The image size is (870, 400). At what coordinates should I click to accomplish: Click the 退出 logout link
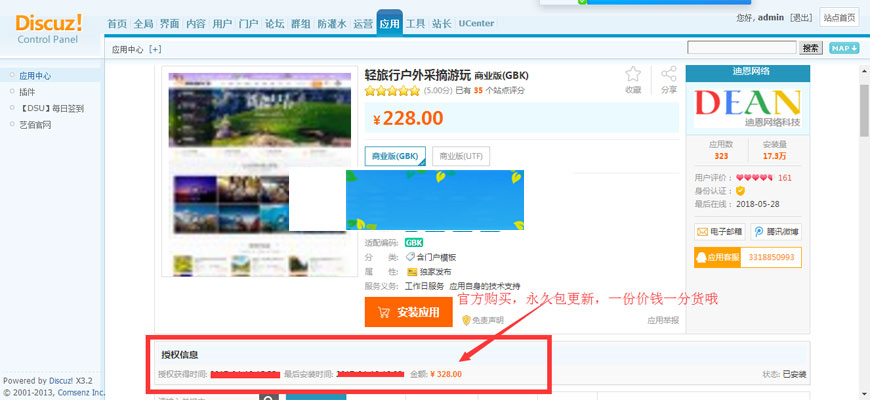pos(801,17)
